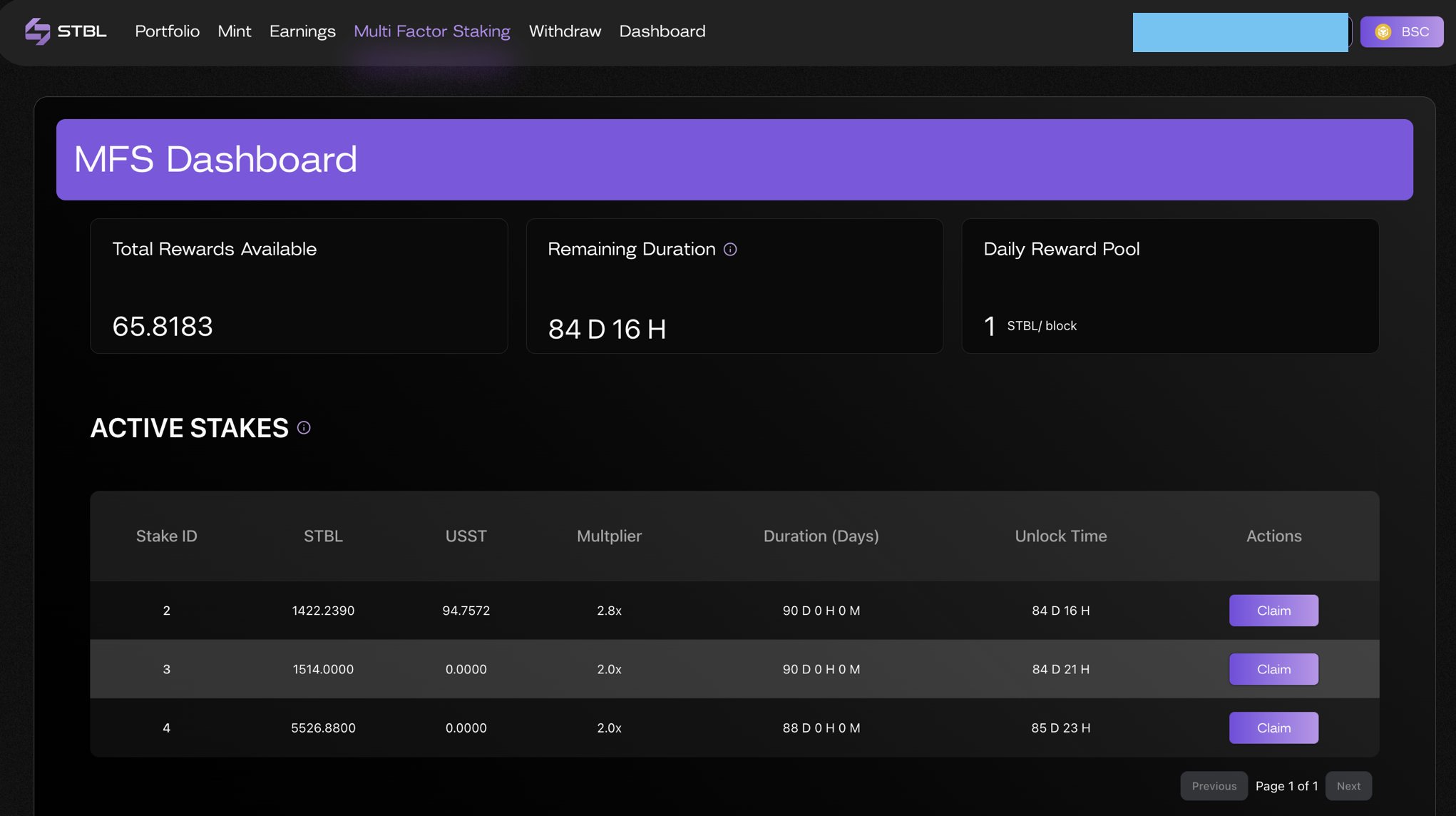Open the BSC network selector
The image size is (1456, 816).
coord(1402,32)
